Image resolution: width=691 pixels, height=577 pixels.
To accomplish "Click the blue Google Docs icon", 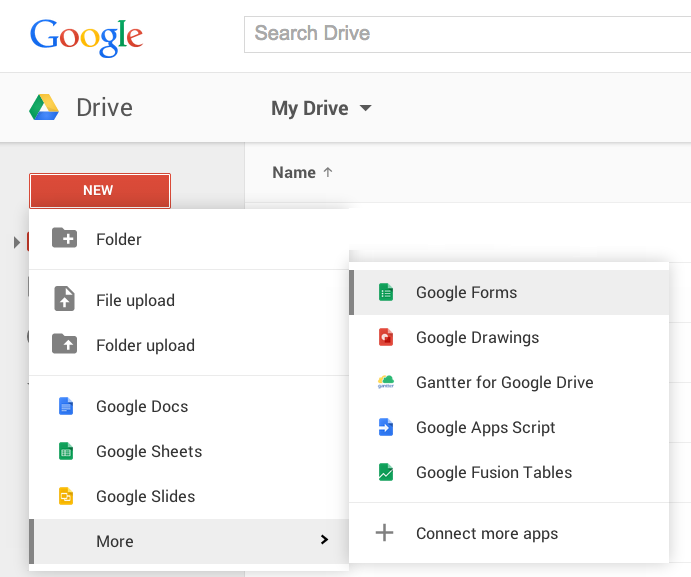I will (x=66, y=406).
